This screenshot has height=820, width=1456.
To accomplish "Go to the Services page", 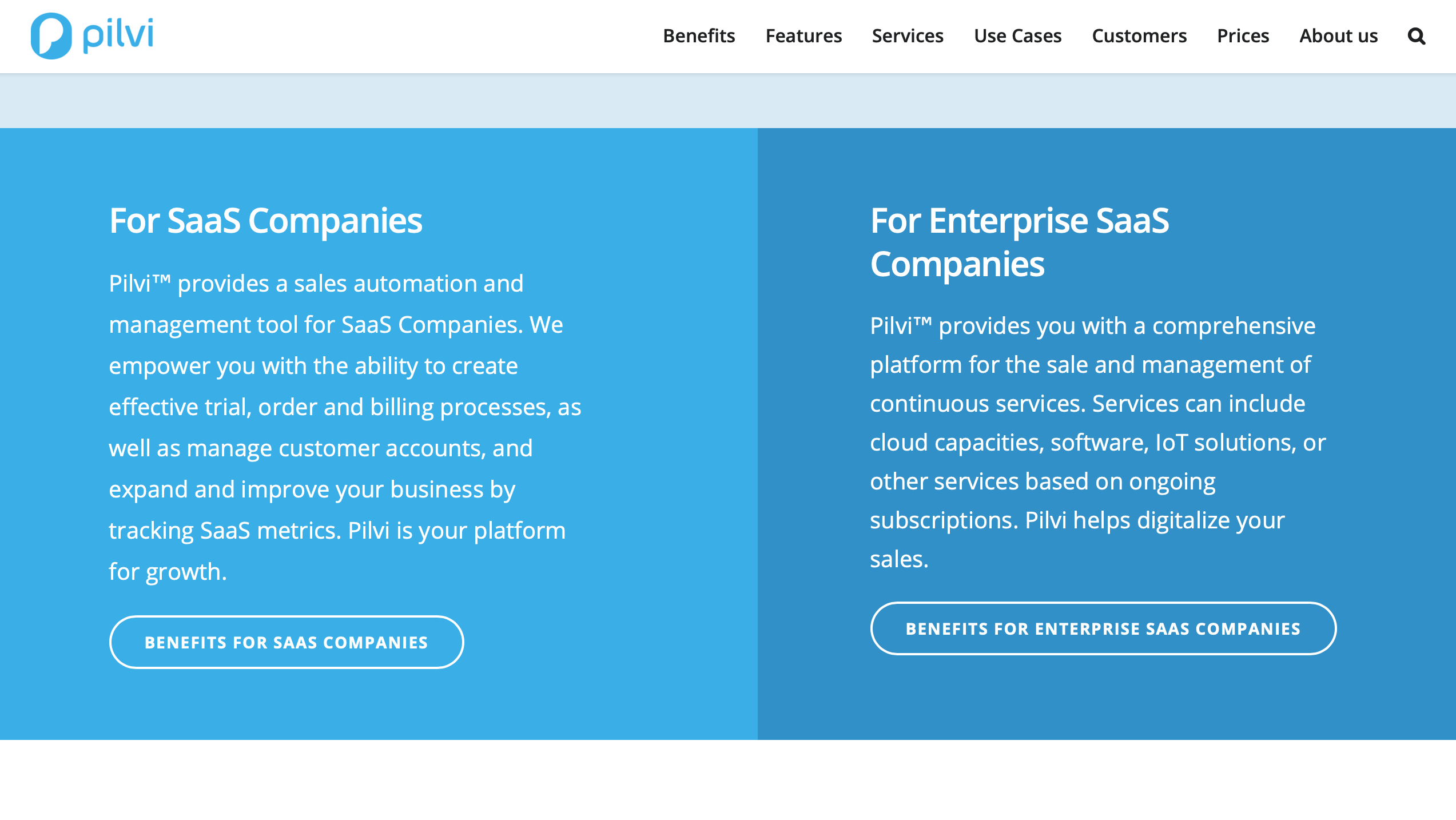I will (x=908, y=36).
